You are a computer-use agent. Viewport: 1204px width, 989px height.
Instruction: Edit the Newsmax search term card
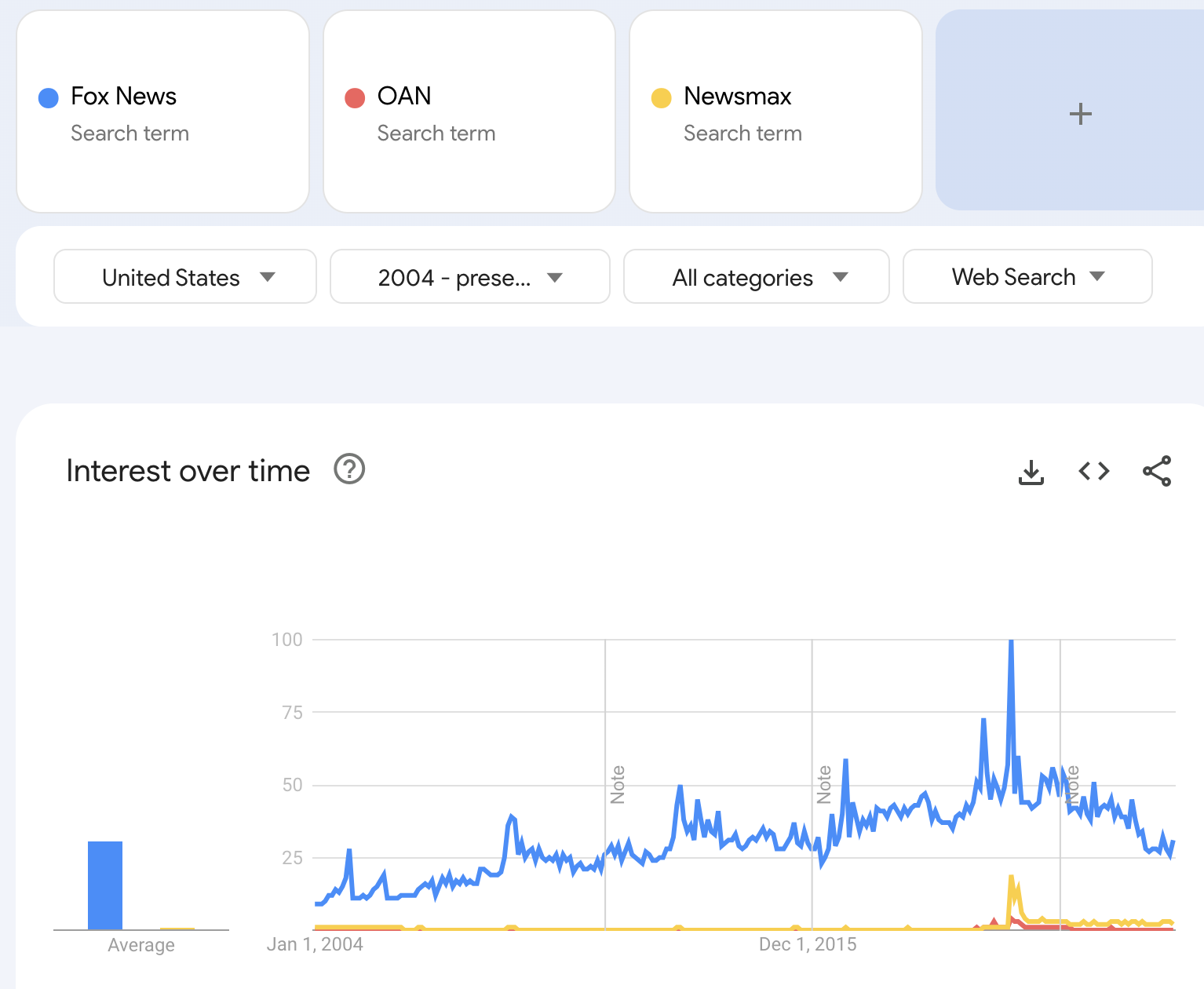click(x=775, y=111)
